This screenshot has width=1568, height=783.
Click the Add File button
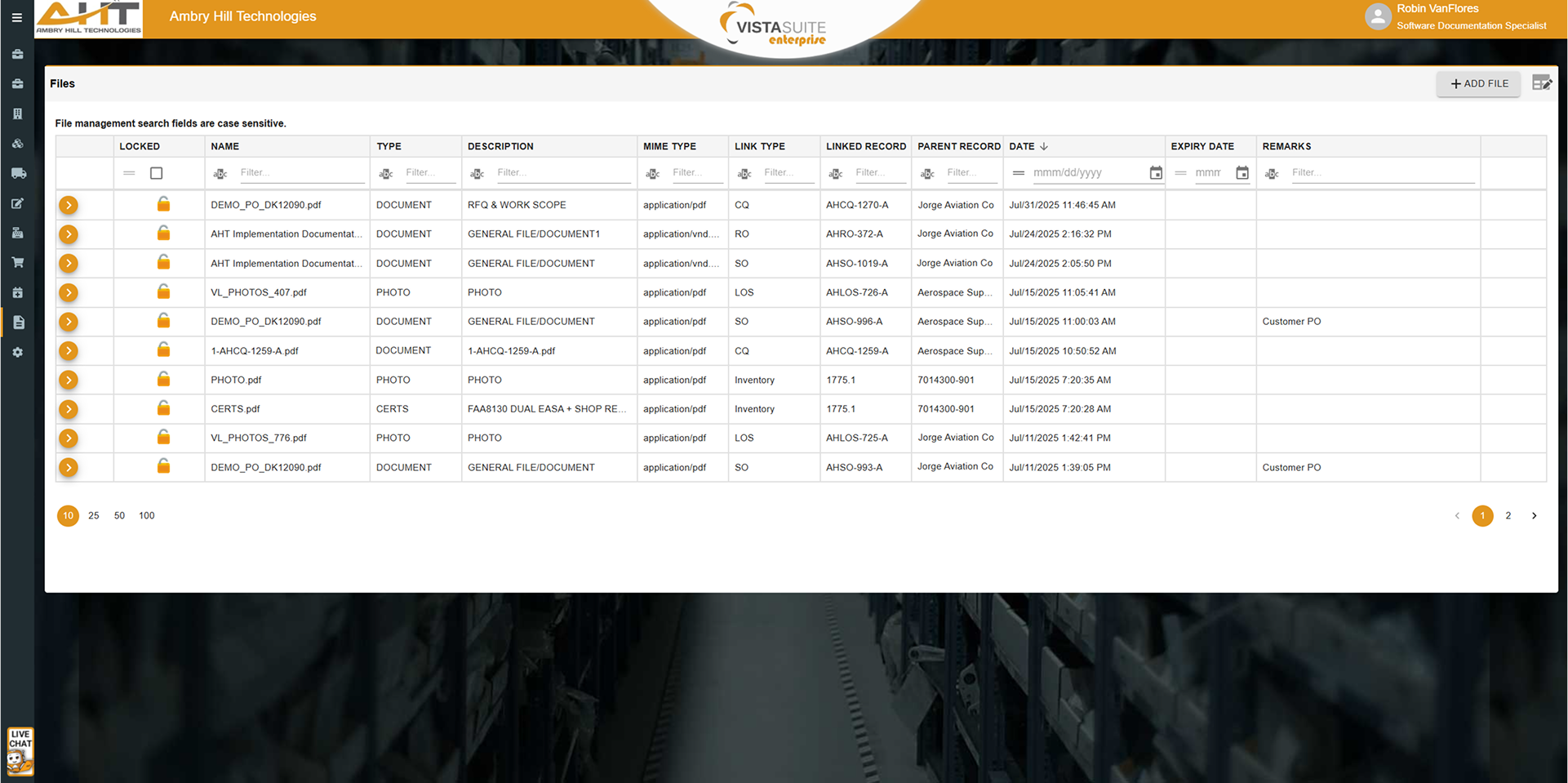coord(1478,83)
